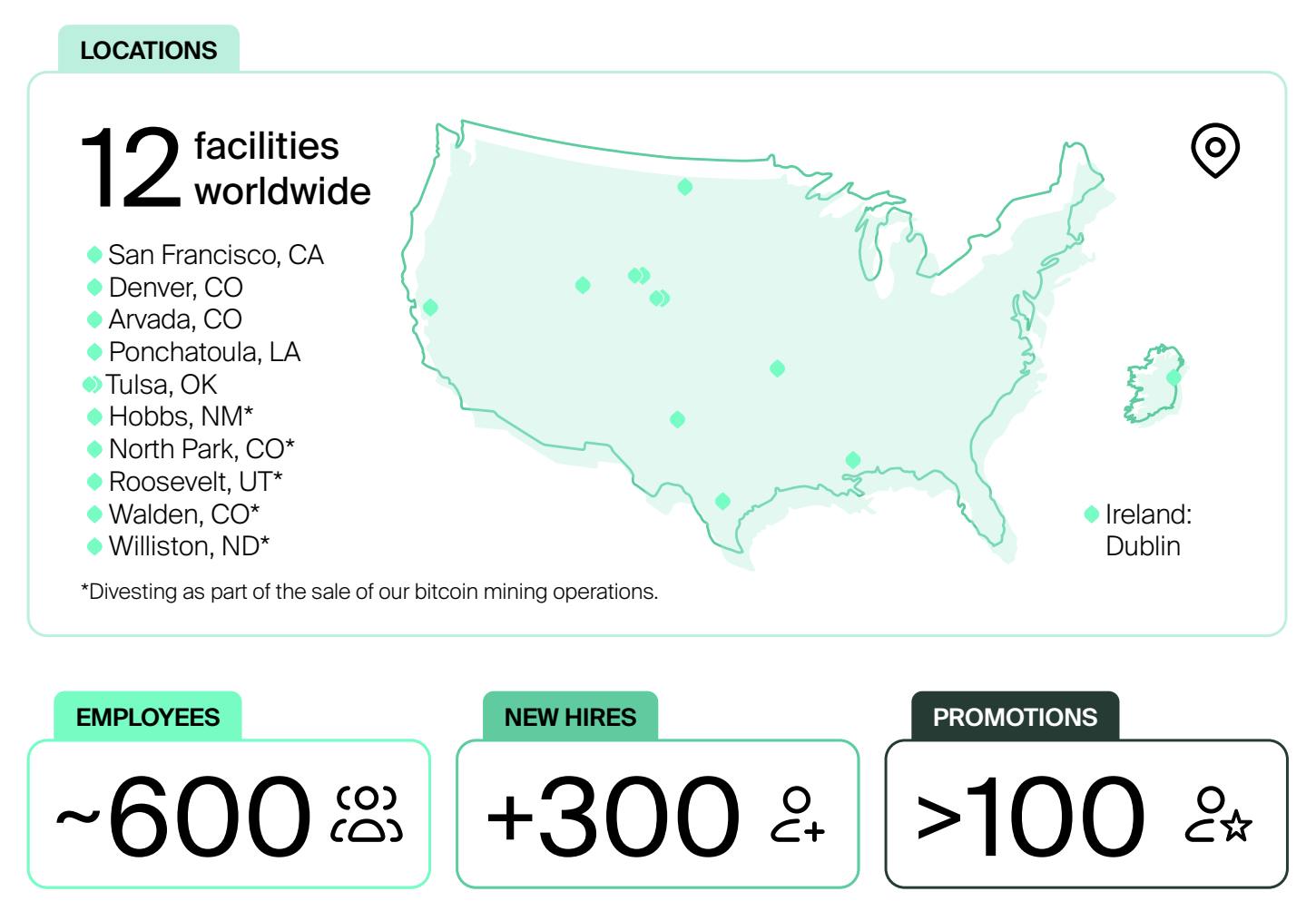Click the employees group icon
This screenshot has width=1316, height=911.
point(367,814)
